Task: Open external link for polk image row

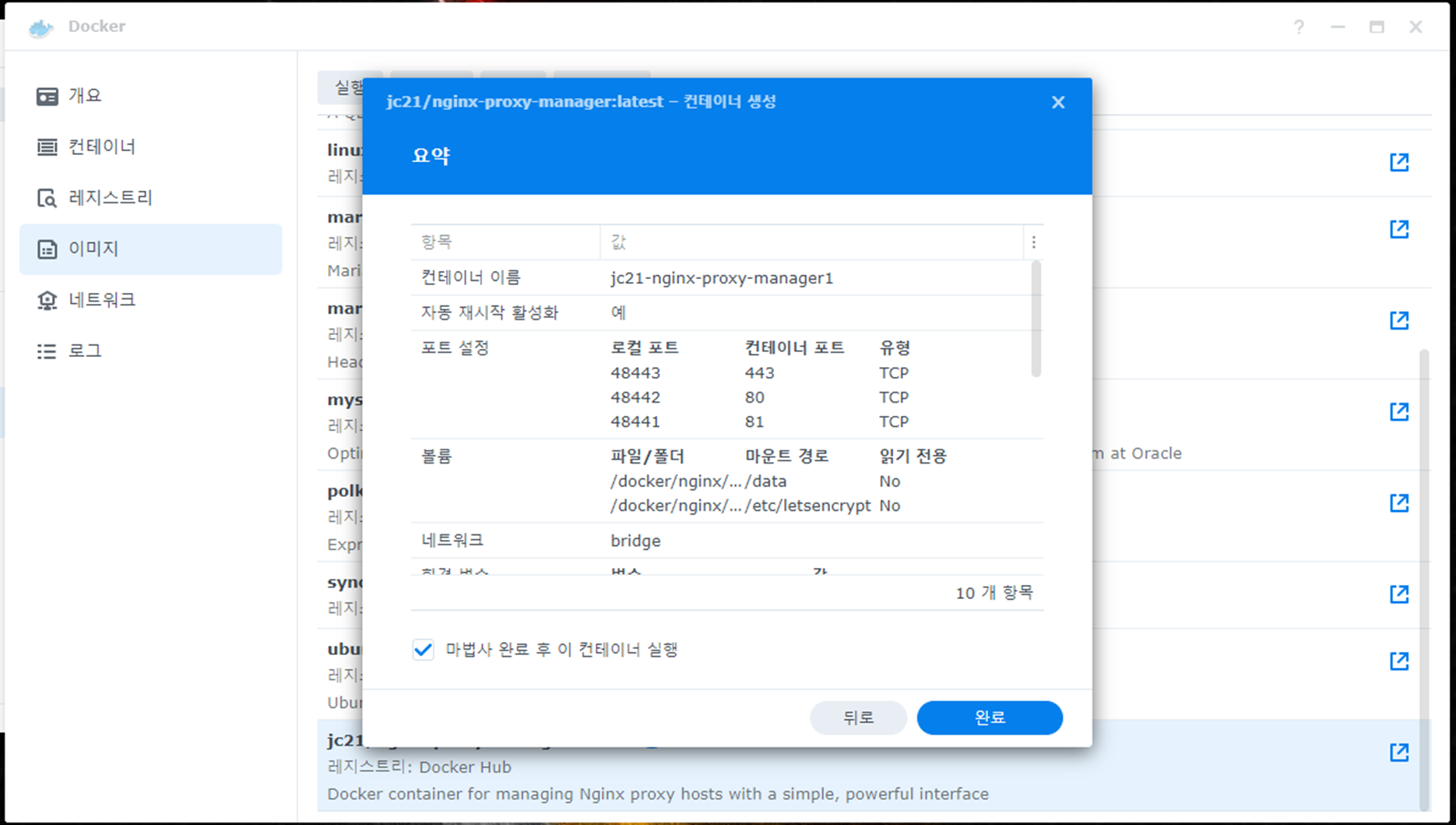Action: click(x=1399, y=502)
